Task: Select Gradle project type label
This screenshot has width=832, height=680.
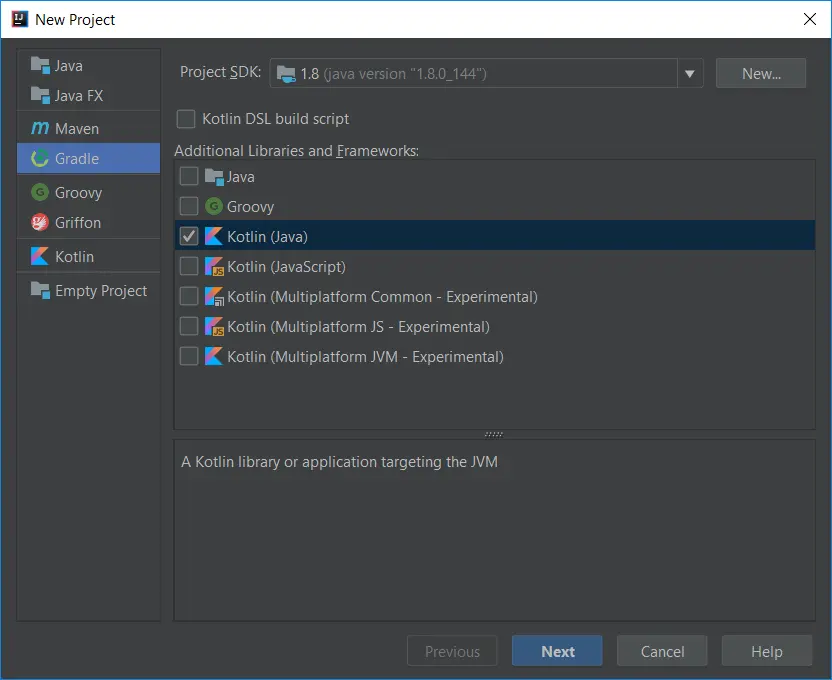Action: [77, 159]
